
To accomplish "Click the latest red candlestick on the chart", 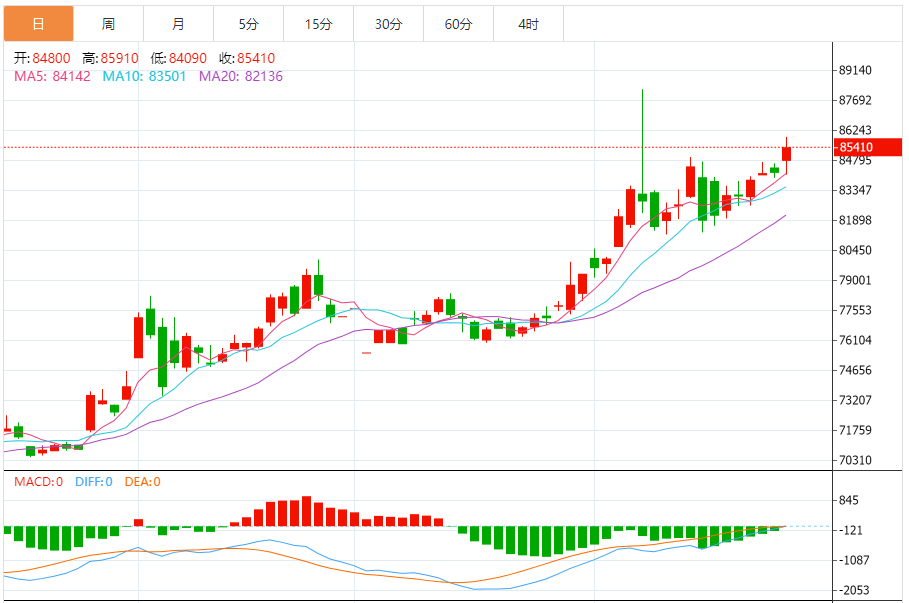I will pos(787,153).
